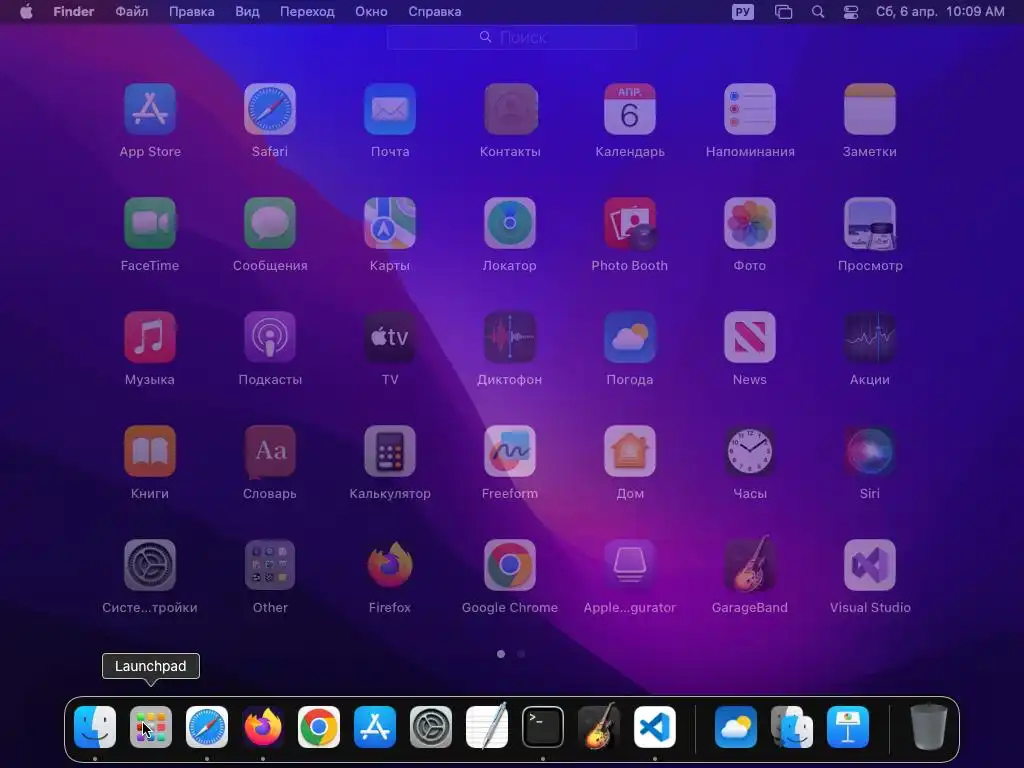Open Контакты app
The height and width of the screenshot is (768, 1024).
510,109
